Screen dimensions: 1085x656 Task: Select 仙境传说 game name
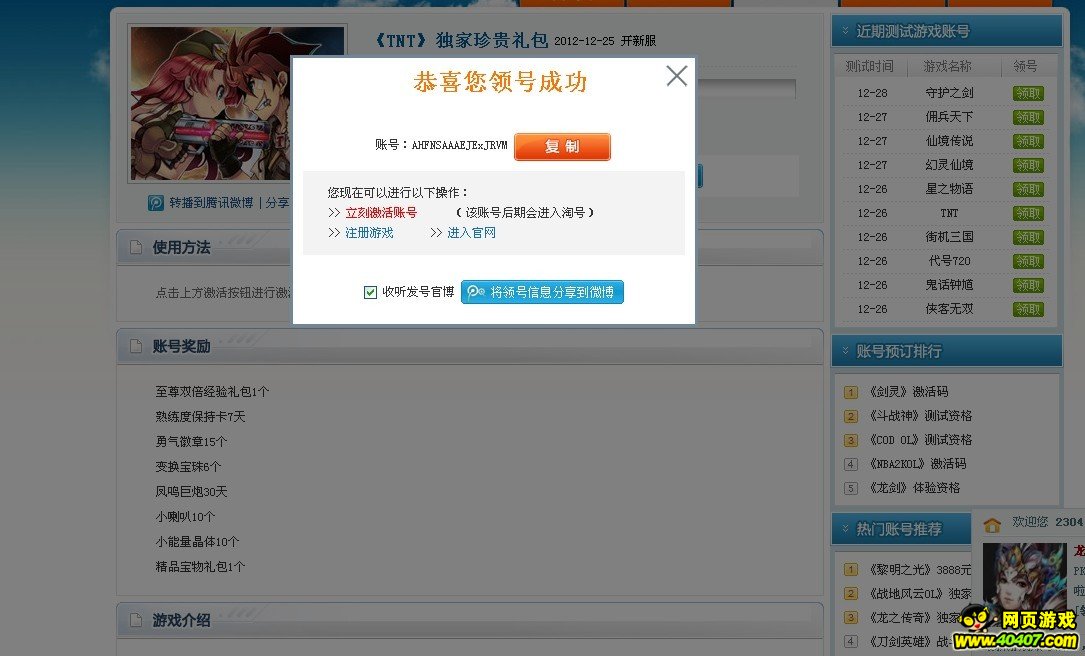pyautogui.click(x=949, y=140)
